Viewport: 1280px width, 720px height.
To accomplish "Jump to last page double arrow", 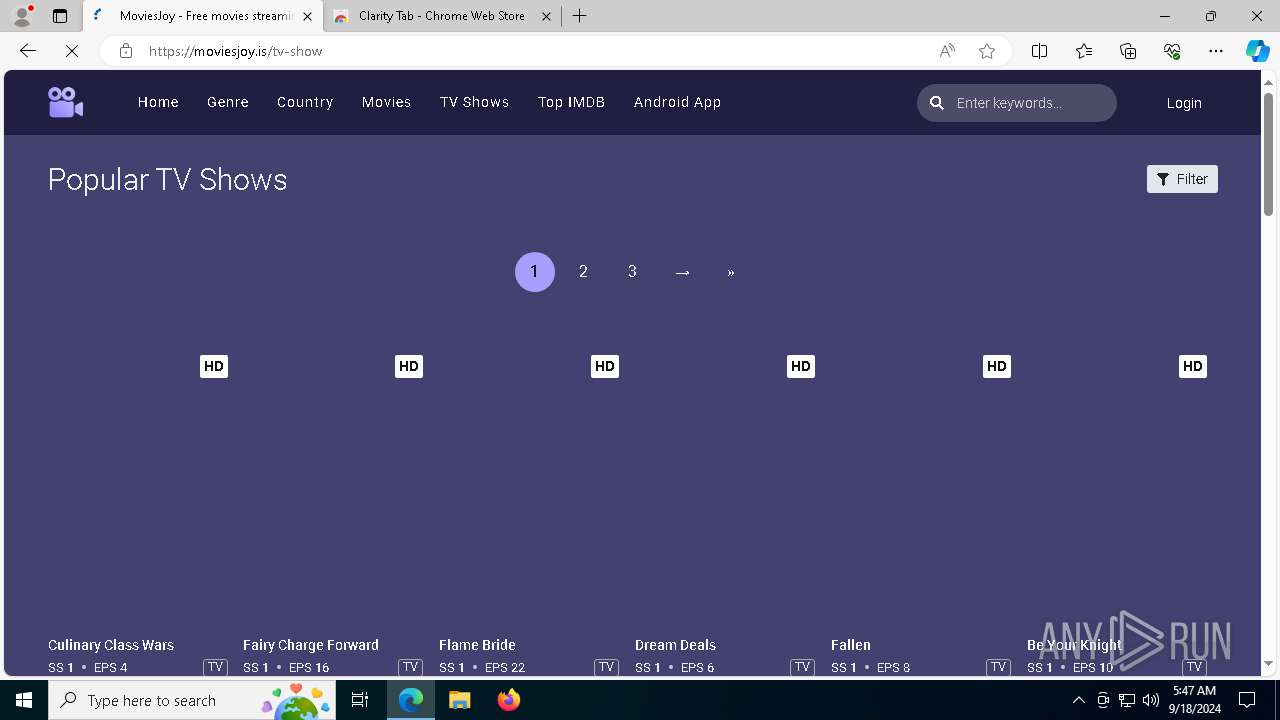I will click(731, 272).
